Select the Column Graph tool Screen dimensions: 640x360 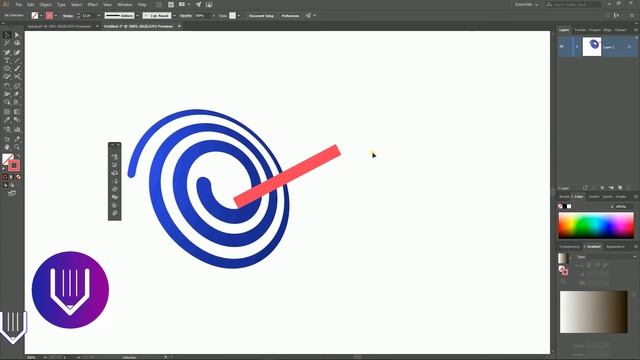(17, 129)
